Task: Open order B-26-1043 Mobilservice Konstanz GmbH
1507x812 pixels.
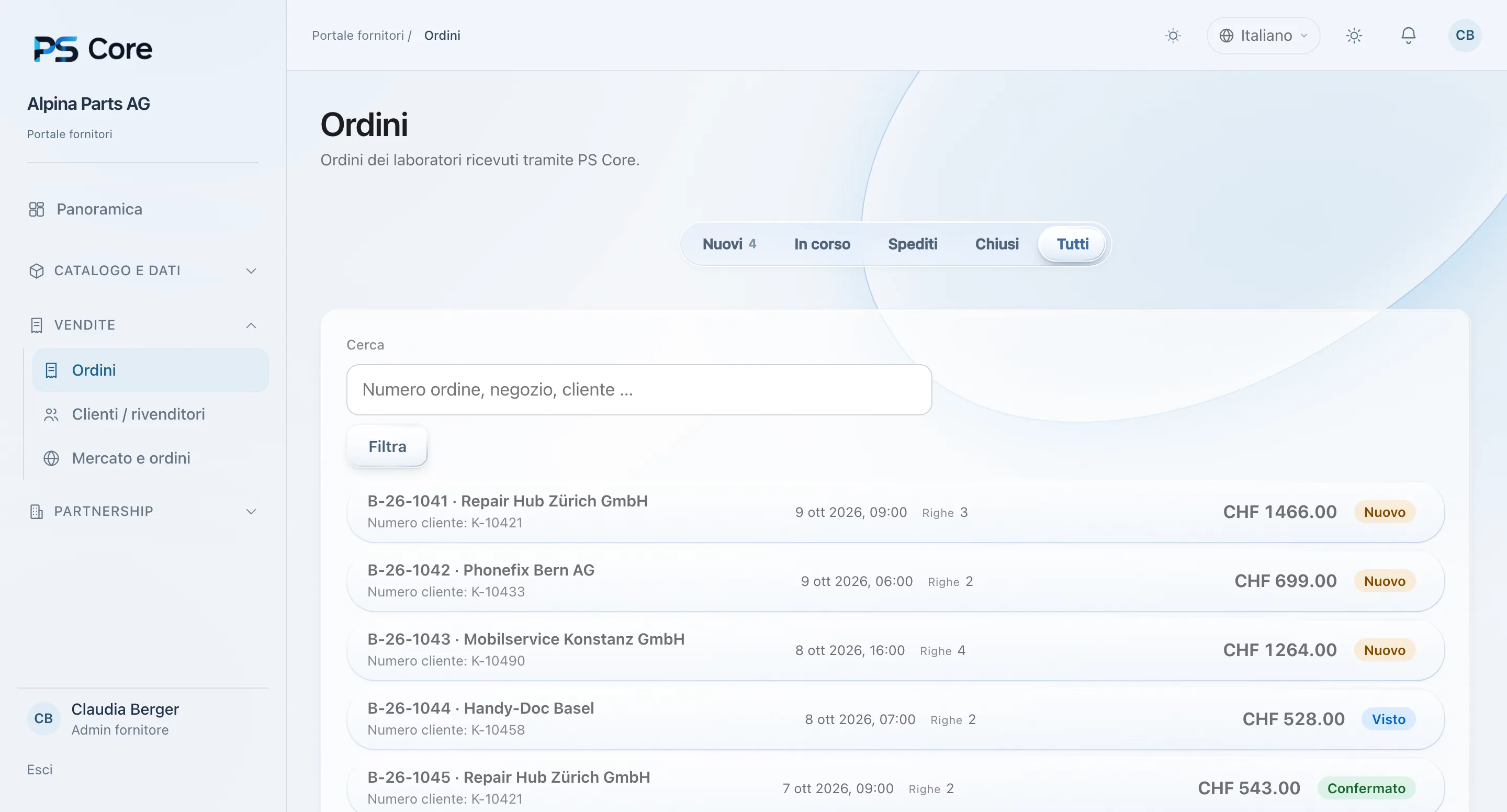Action: pos(895,650)
